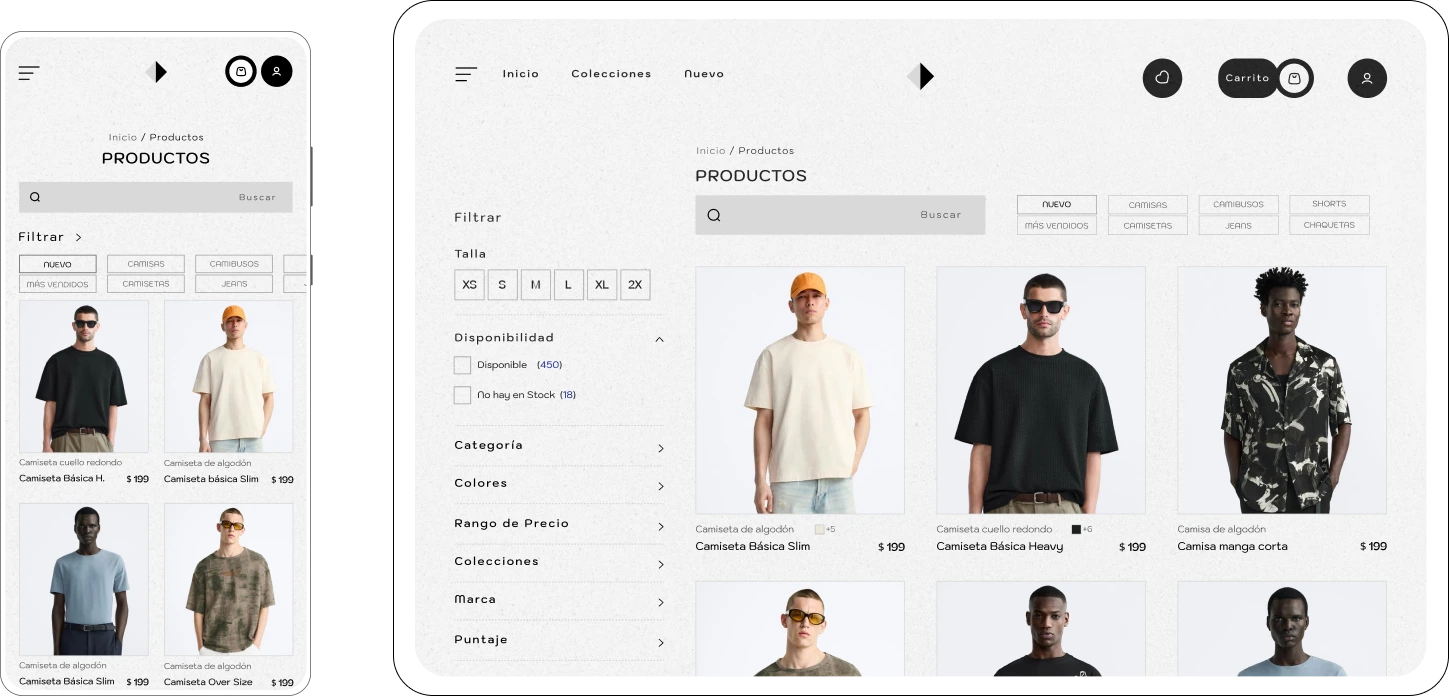
Task: Click the arrow logo in the desktop header
Action: (x=922, y=75)
